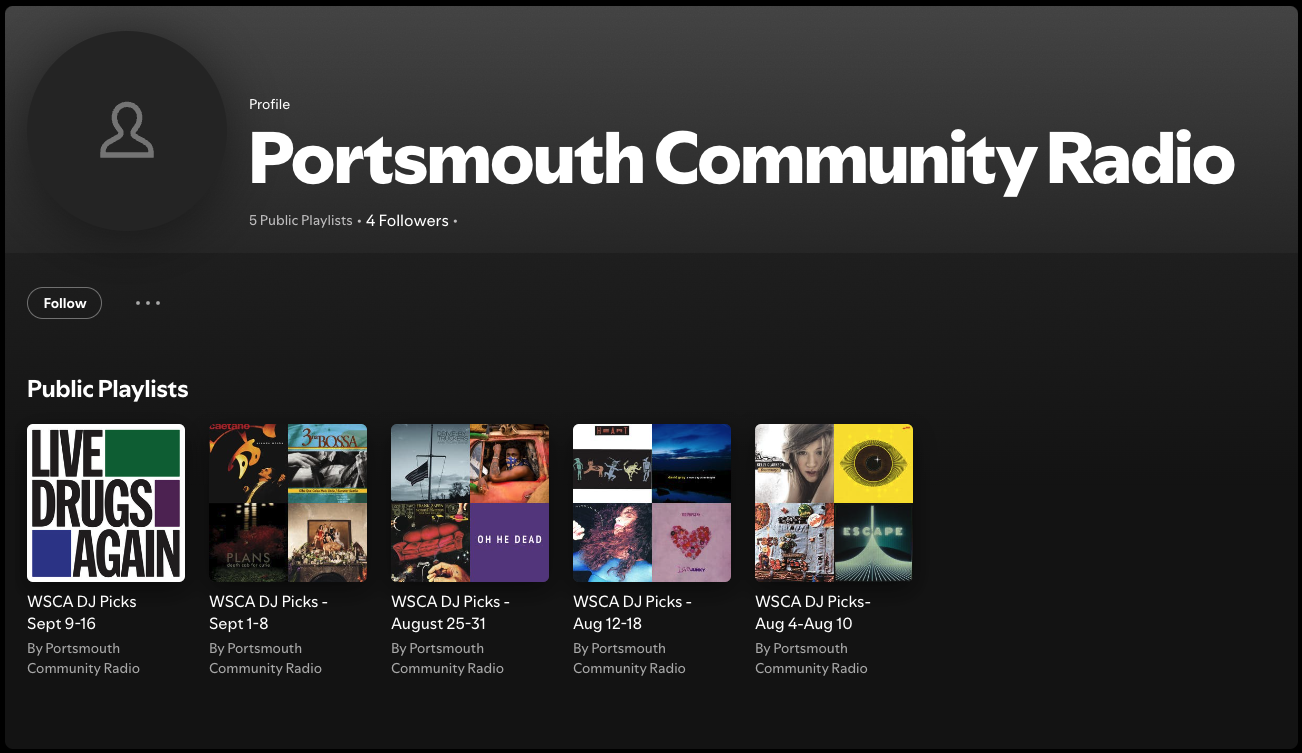Click the Portsmouth Community Radio profile name heading
This screenshot has width=1302, height=753.
(x=741, y=158)
